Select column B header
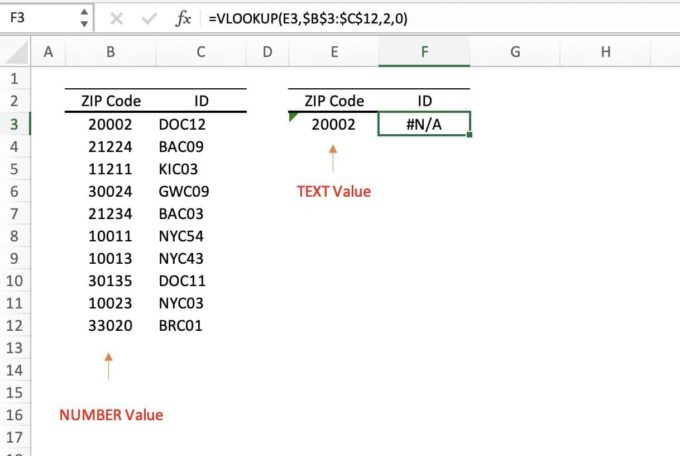Viewport: 680px width, 456px height. pos(109,52)
